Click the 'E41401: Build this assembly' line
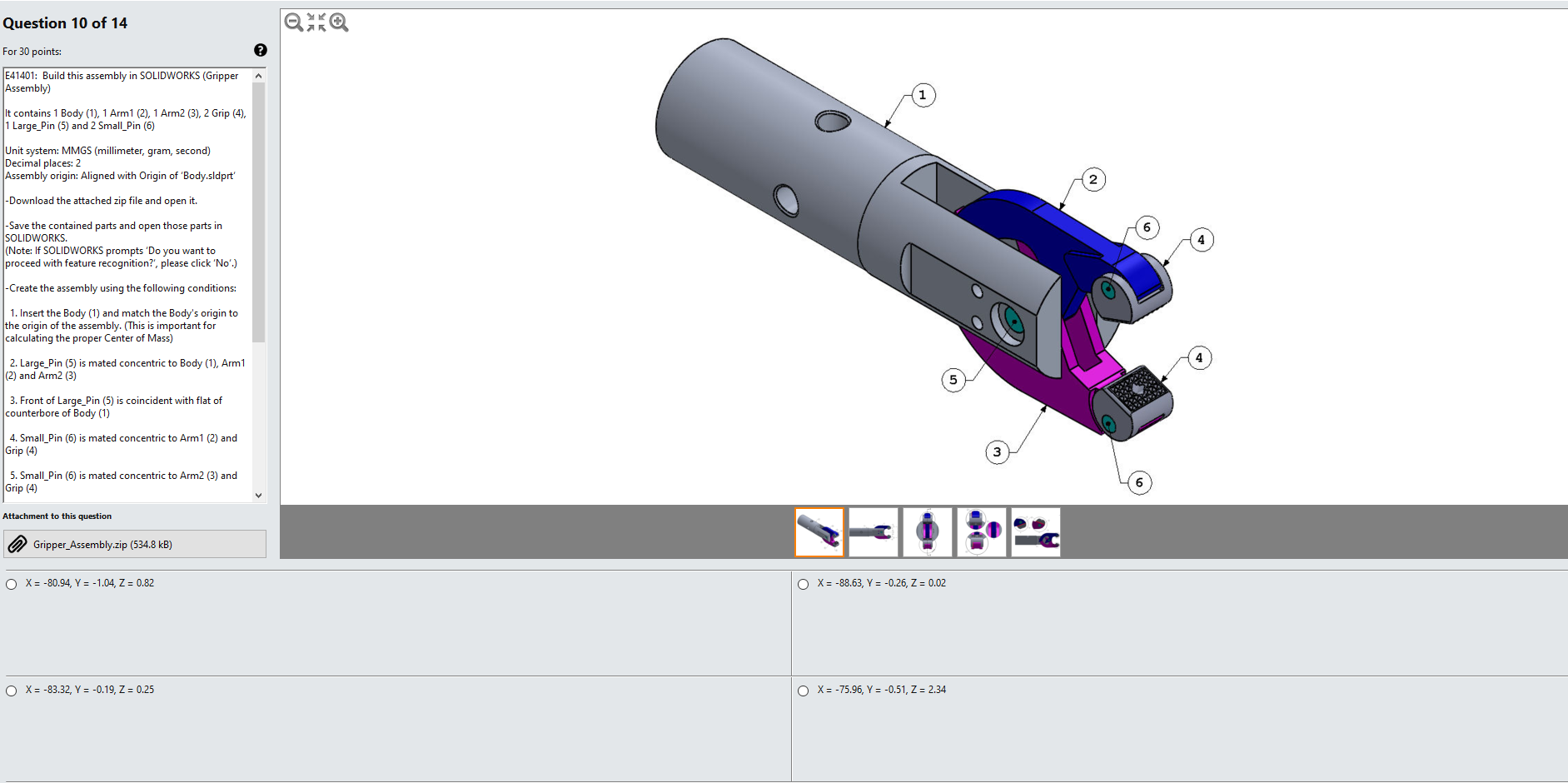1568x783 pixels. click(122, 82)
